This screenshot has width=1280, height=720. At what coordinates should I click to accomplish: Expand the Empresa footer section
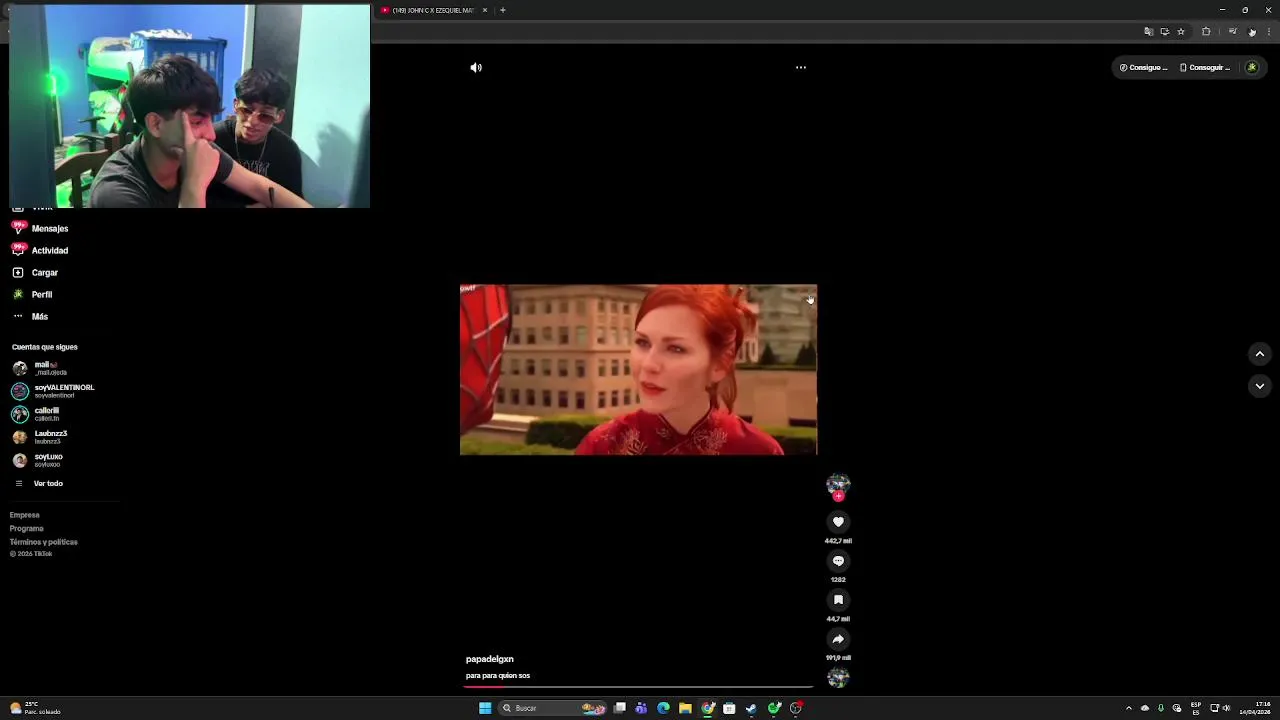pyautogui.click(x=25, y=515)
